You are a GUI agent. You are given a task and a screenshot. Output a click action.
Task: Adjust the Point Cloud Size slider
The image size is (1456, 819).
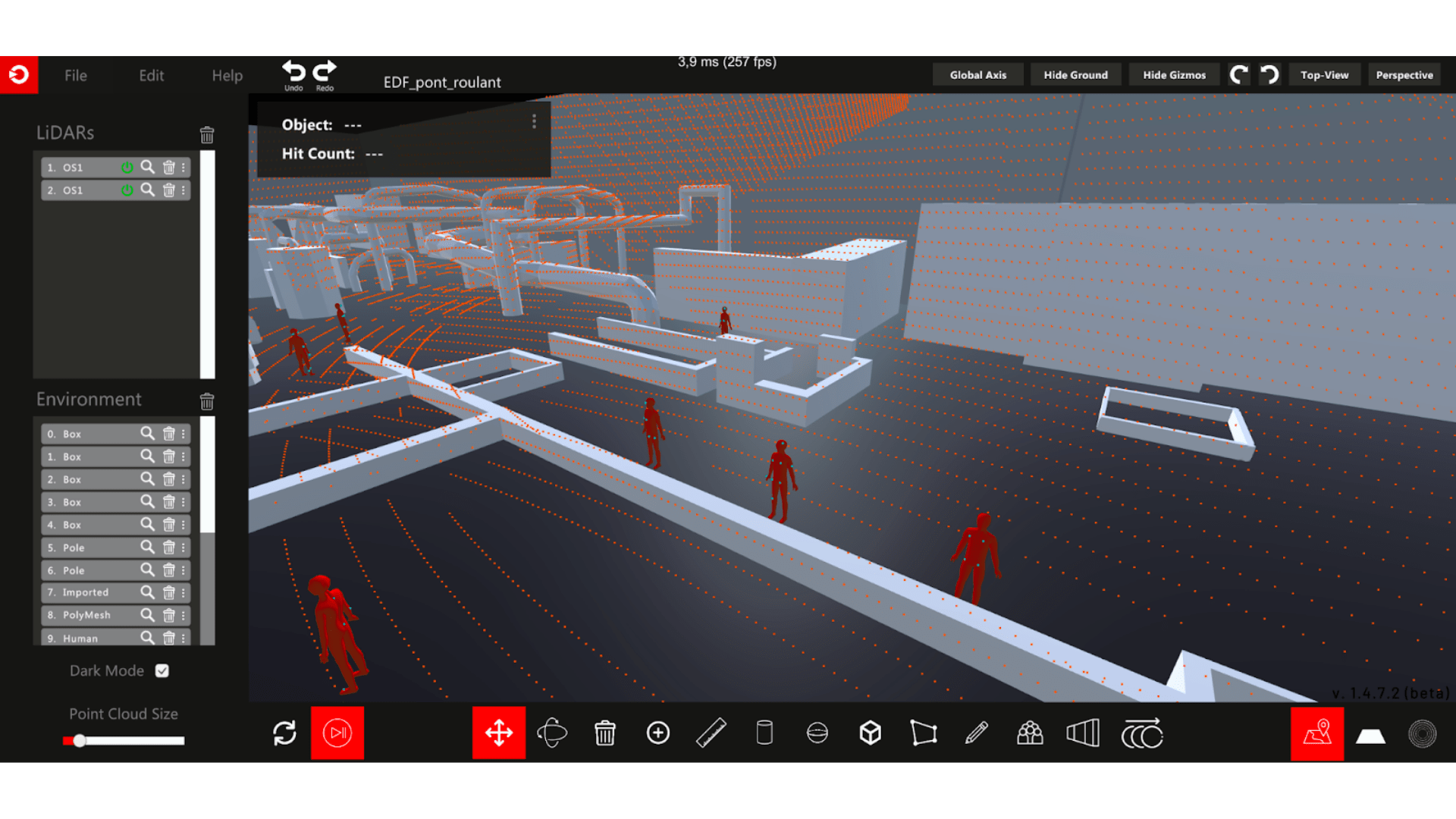(x=80, y=741)
